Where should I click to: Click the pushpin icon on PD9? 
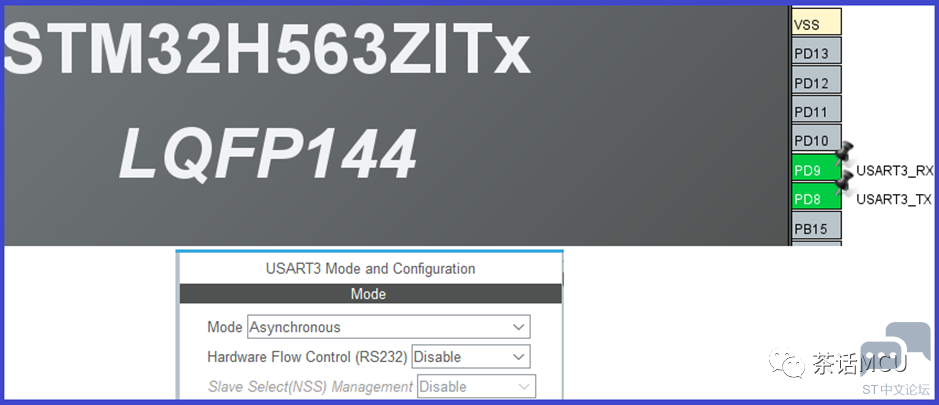[844, 152]
